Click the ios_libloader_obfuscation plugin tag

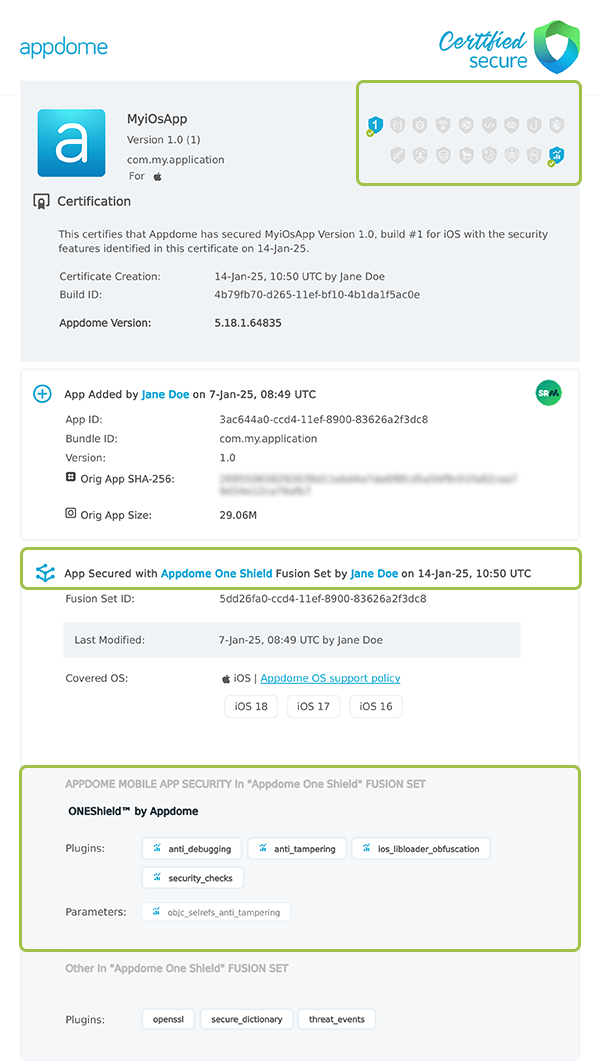[421, 849]
